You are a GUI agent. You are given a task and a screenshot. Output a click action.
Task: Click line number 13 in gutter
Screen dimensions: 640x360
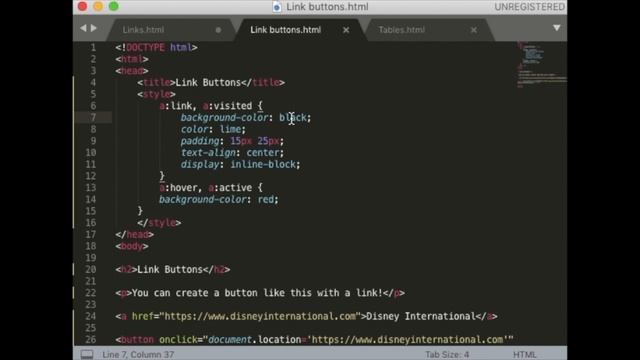pos(91,188)
